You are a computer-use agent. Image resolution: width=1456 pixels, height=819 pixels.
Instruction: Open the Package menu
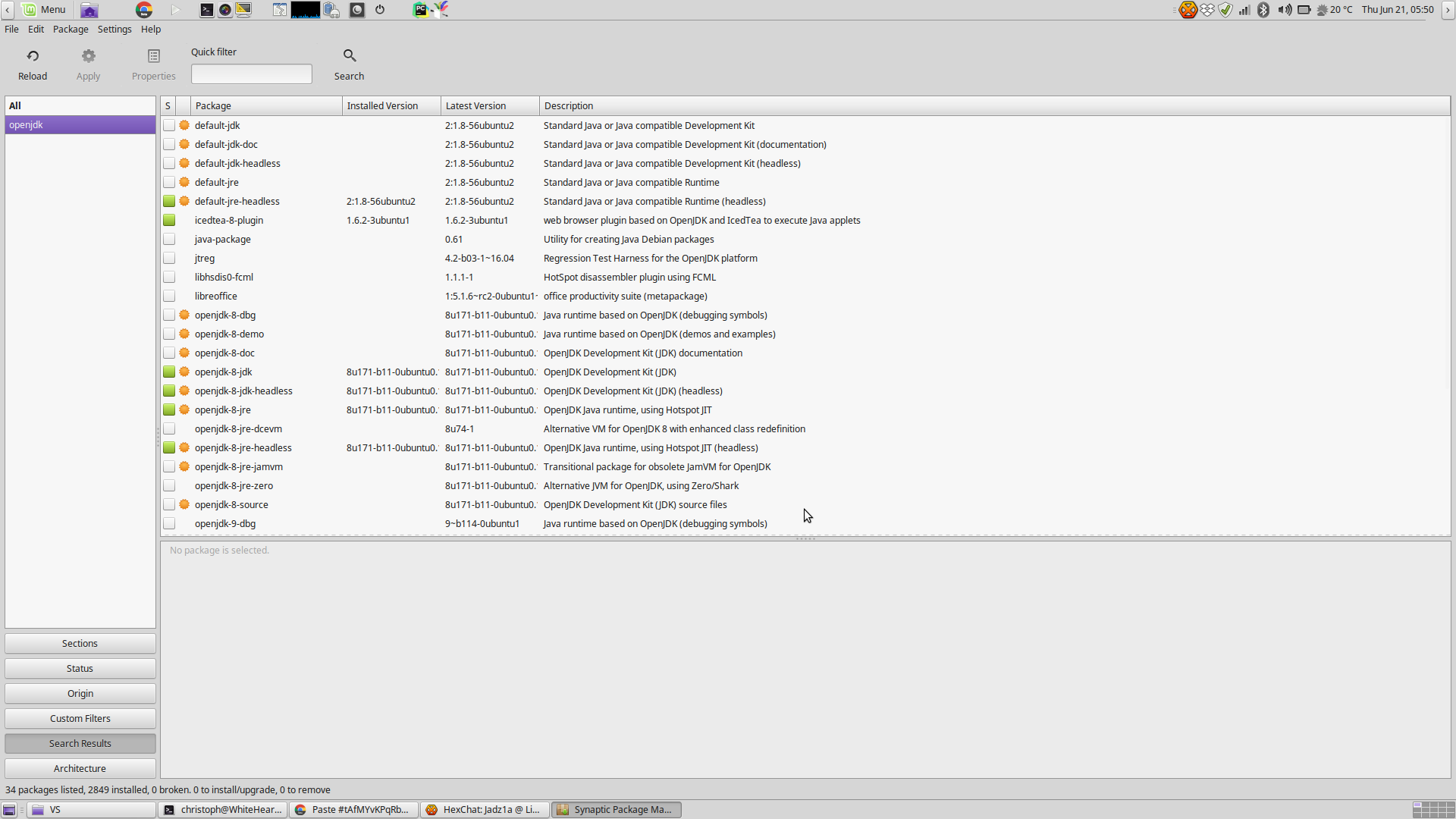point(71,29)
